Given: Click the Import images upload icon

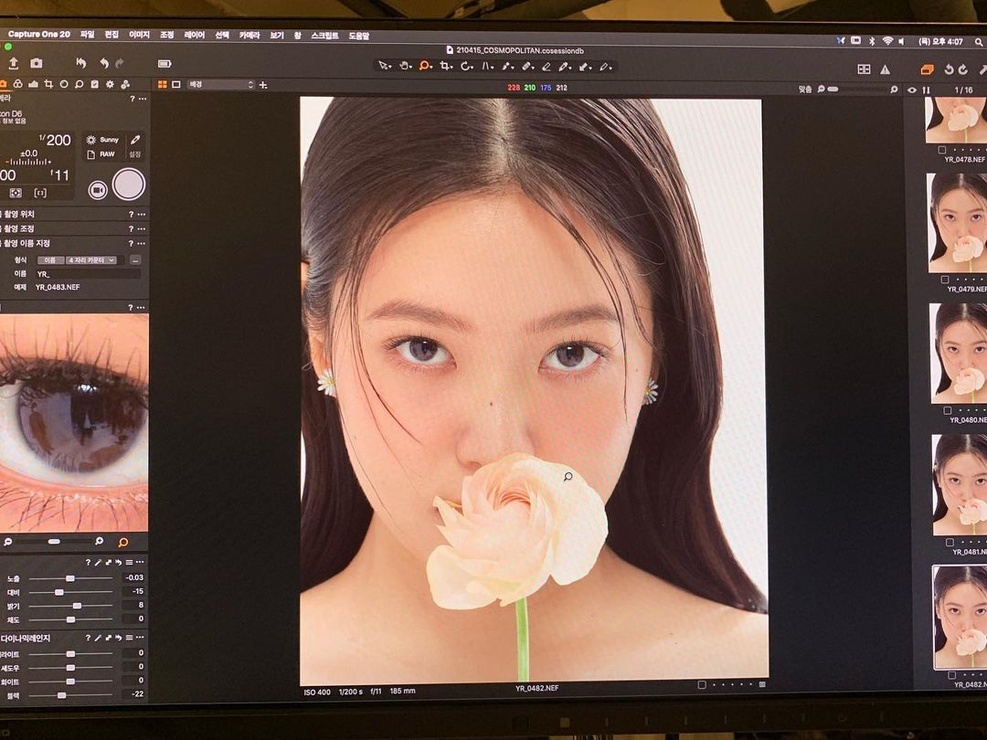Looking at the screenshot, I should pyautogui.click(x=13, y=63).
